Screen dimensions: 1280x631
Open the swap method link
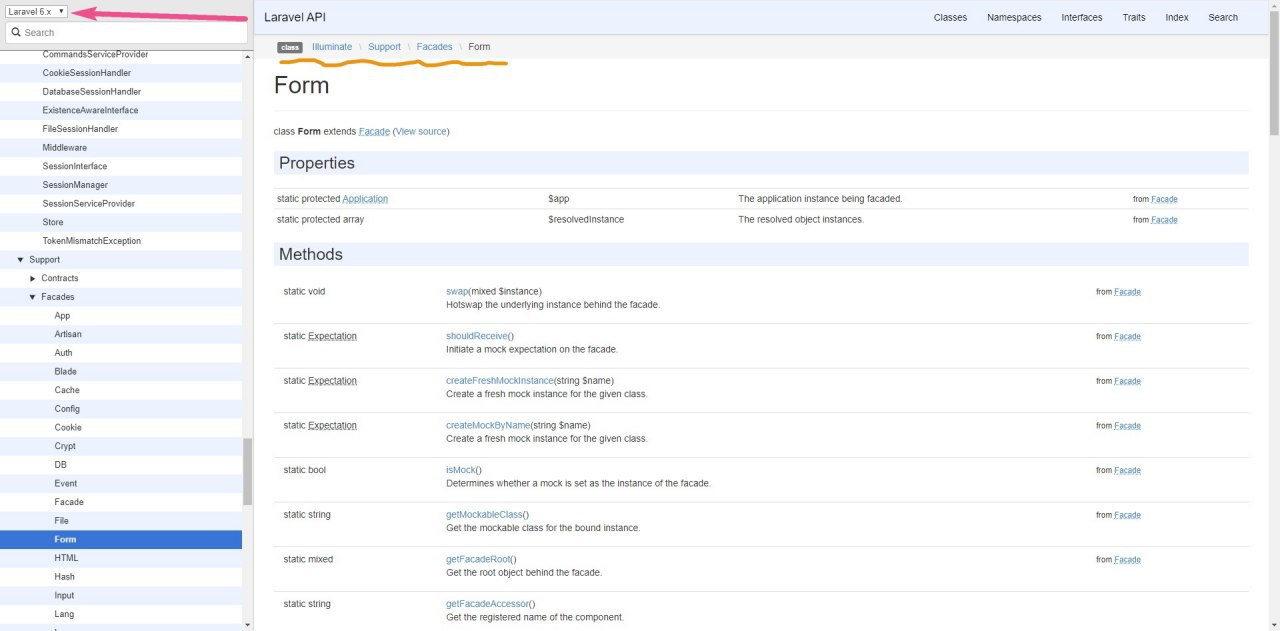click(x=457, y=292)
